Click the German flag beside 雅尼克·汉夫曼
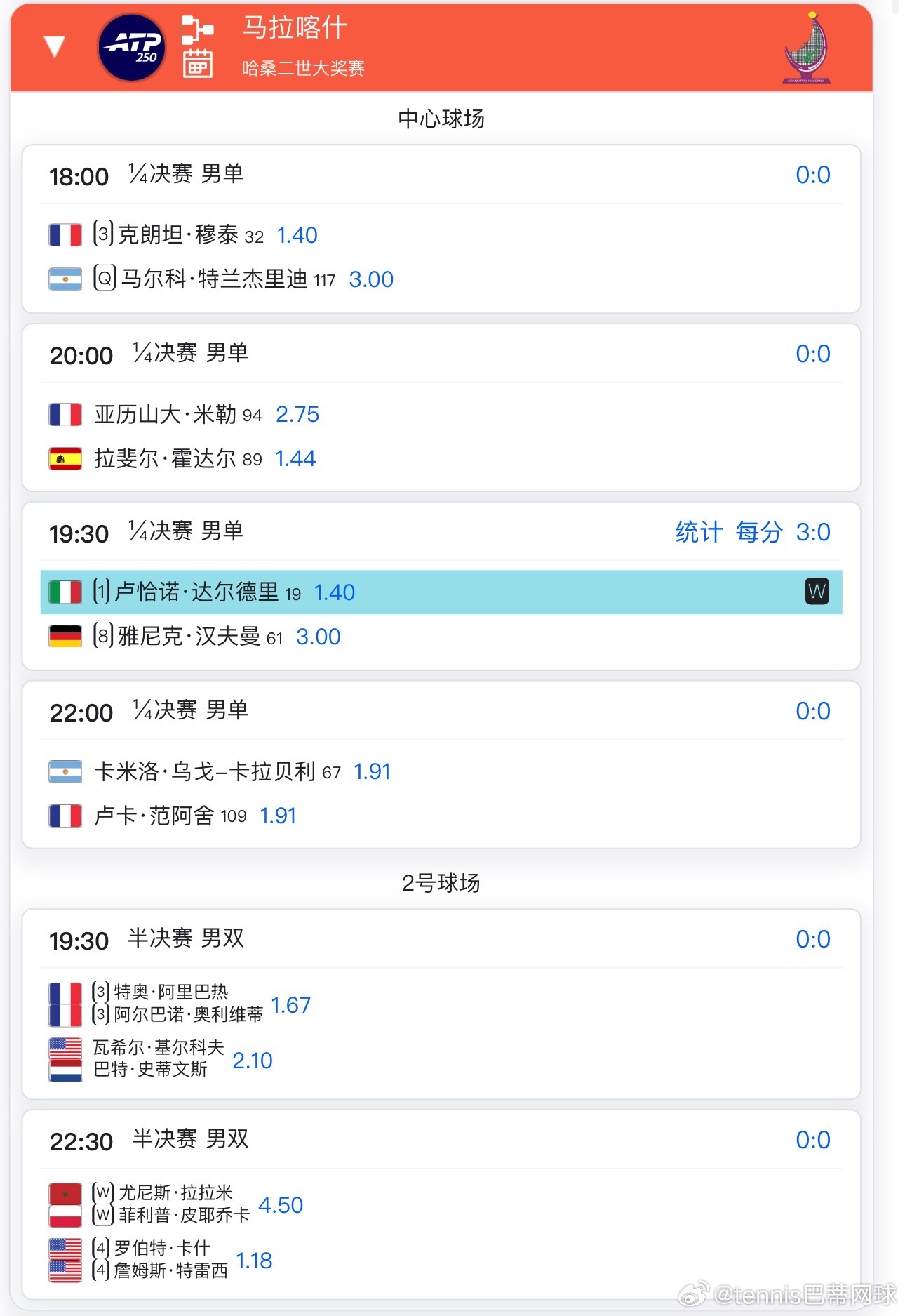Image resolution: width=905 pixels, height=1316 pixels. click(65, 637)
